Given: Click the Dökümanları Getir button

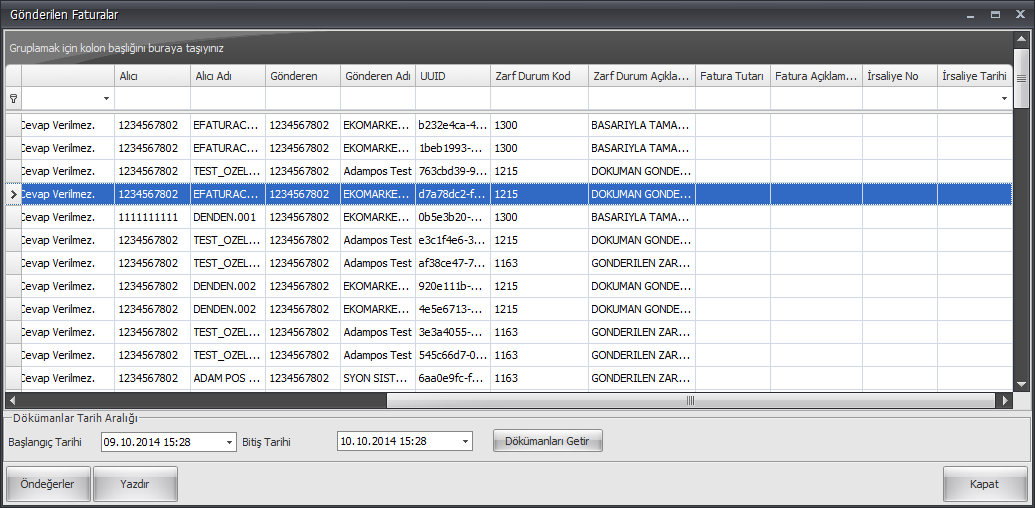Looking at the screenshot, I should [x=548, y=441].
